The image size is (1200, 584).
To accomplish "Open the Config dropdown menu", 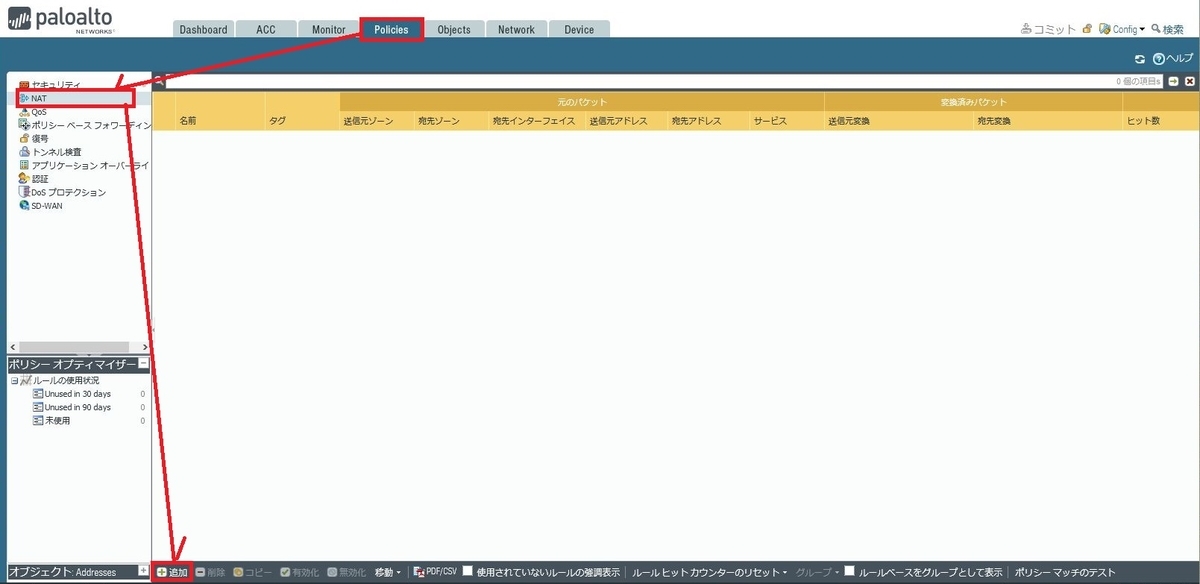I will tap(1122, 29).
